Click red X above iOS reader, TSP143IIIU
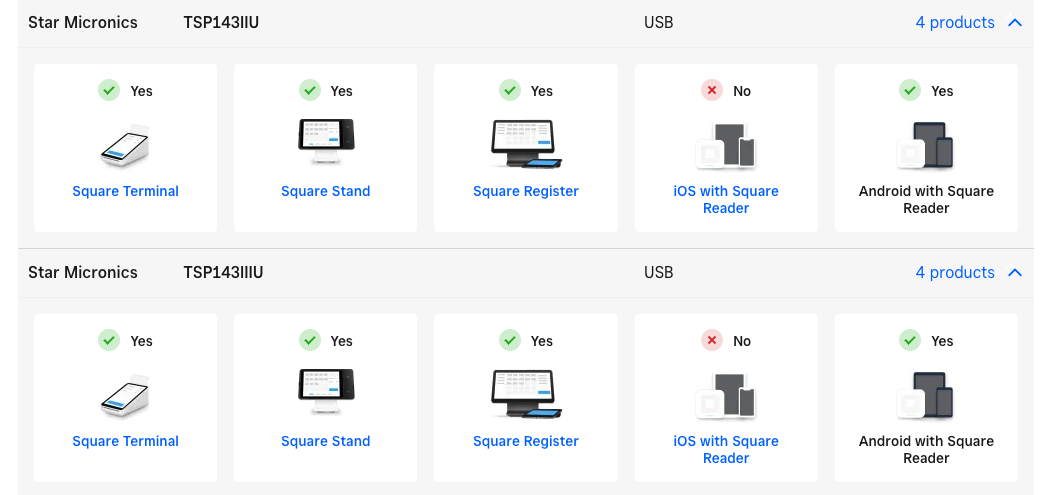 tap(712, 341)
